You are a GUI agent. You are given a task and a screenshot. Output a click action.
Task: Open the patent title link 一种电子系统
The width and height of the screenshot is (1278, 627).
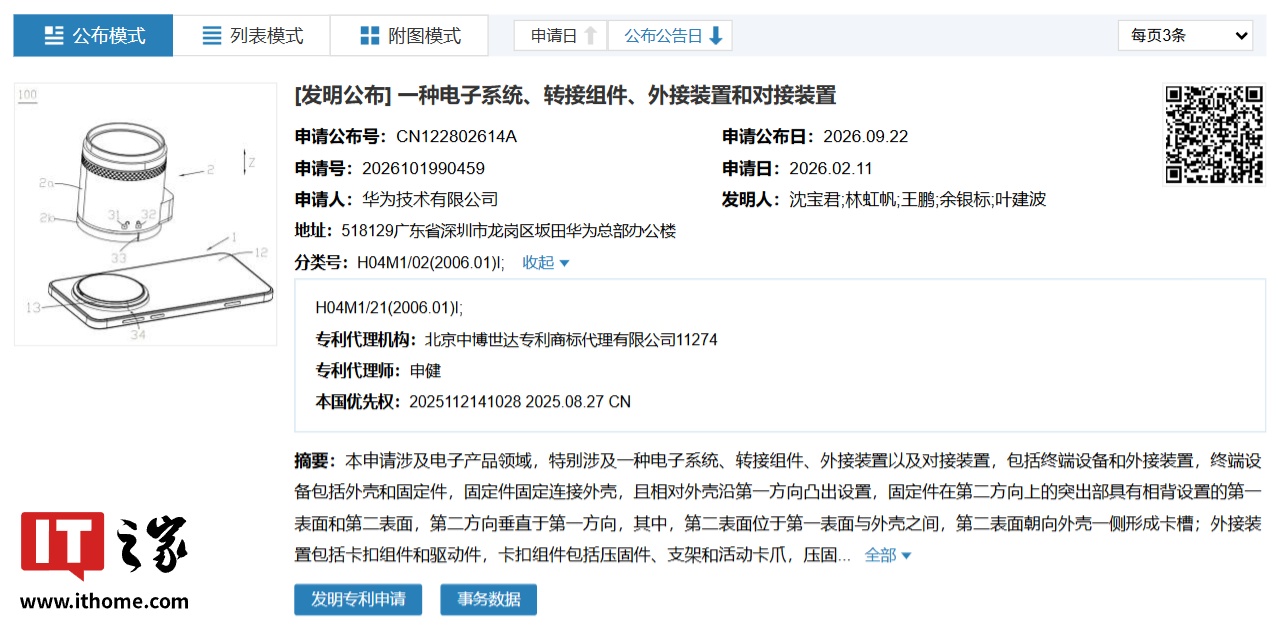click(565, 96)
